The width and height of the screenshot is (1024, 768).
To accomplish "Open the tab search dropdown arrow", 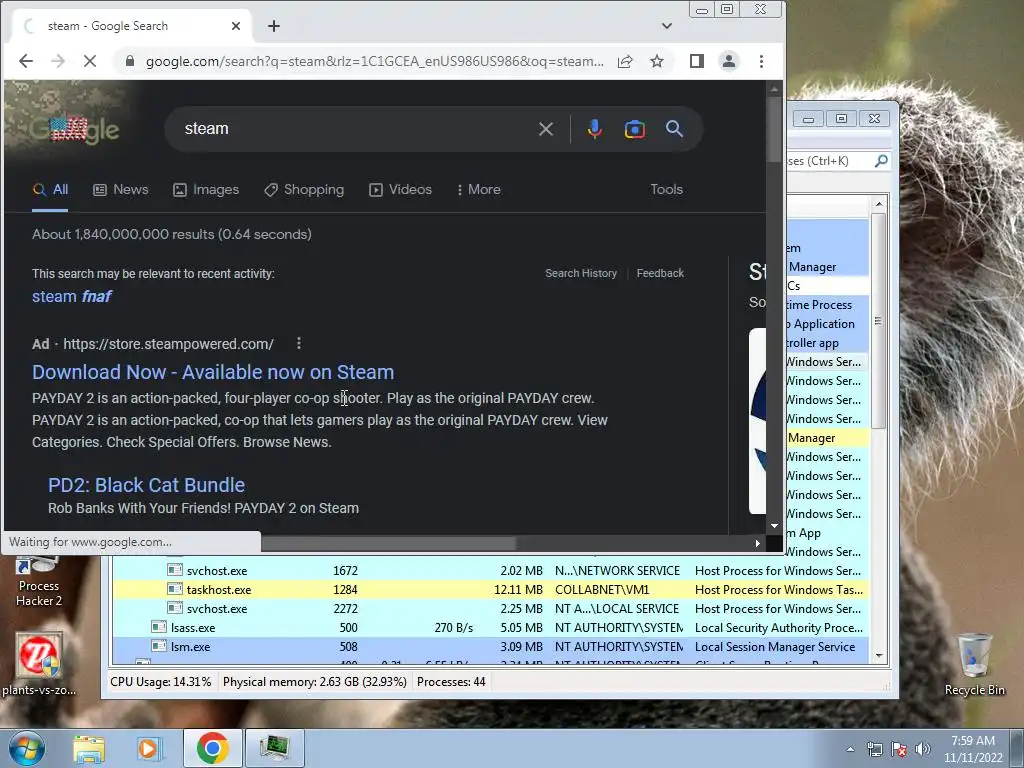I will coord(666,26).
